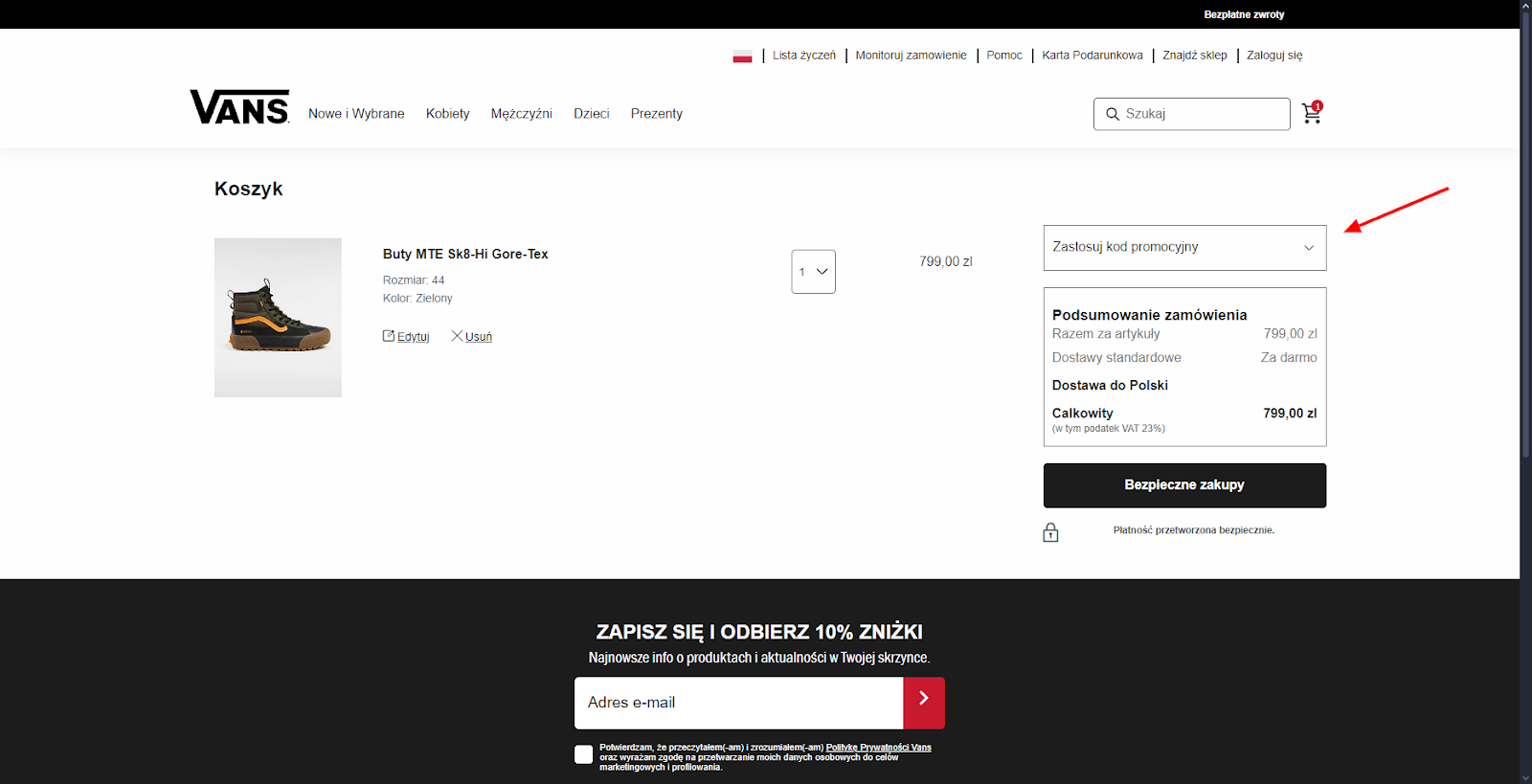Open the shopping cart icon
1532x784 pixels.
coord(1312,113)
